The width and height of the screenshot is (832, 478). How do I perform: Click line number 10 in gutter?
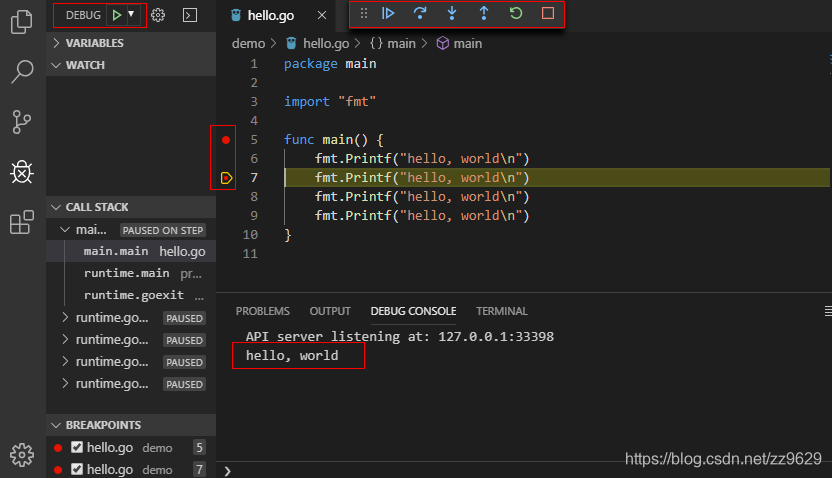click(x=250, y=234)
